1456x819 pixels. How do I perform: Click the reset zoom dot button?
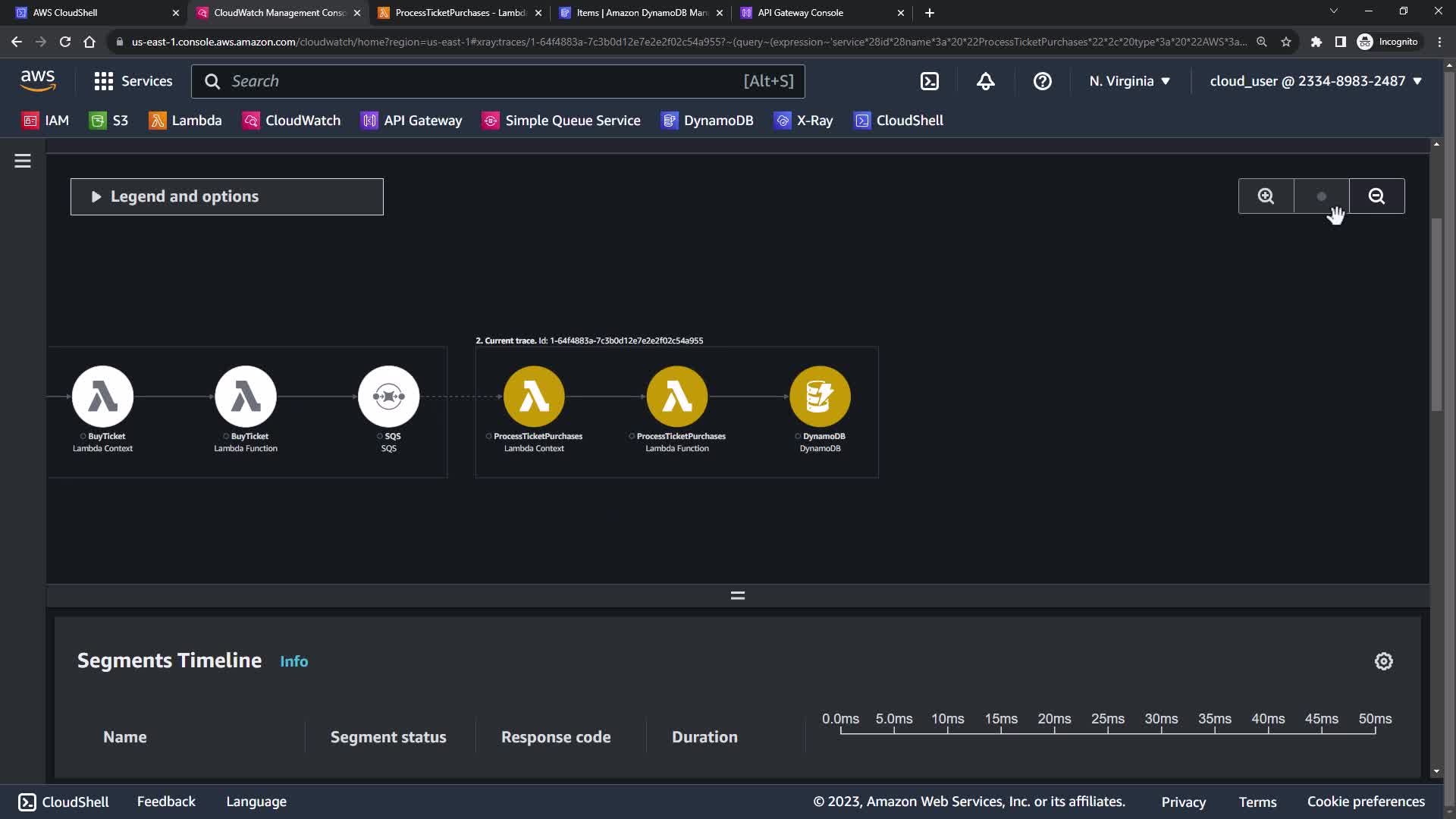click(1321, 196)
